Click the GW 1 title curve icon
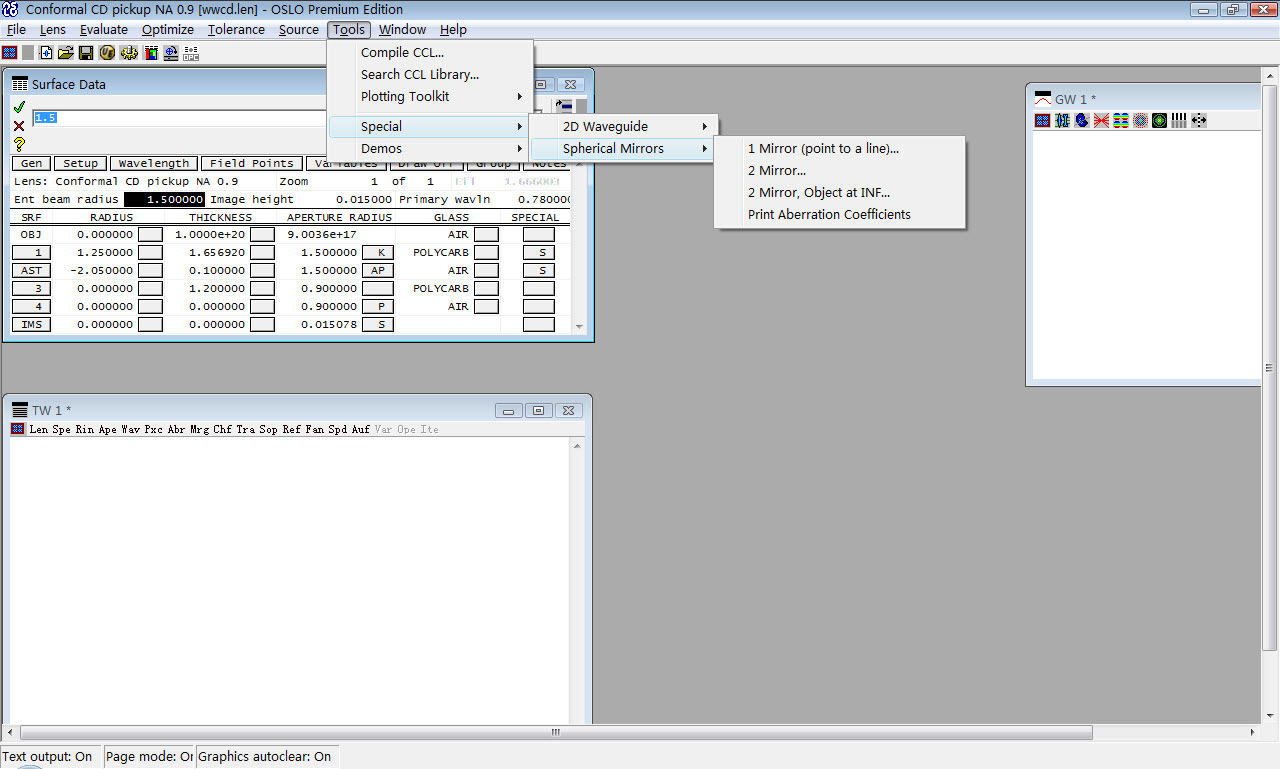The width and height of the screenshot is (1280, 769). [1043, 99]
